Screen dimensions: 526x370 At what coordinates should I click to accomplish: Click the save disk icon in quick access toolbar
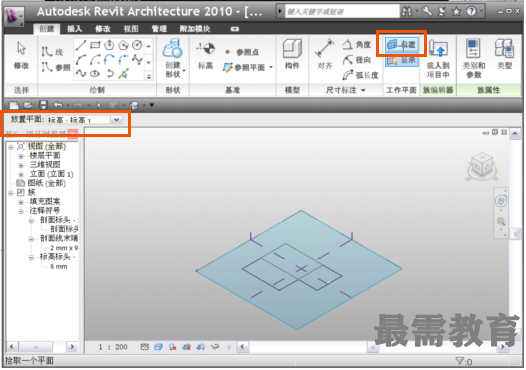click(43, 105)
